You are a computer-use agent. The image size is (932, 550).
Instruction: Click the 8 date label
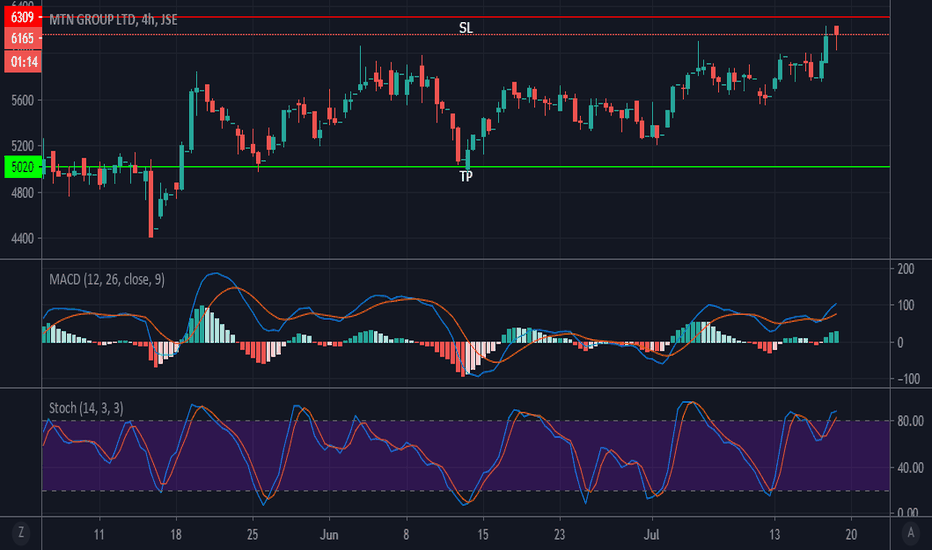406,535
